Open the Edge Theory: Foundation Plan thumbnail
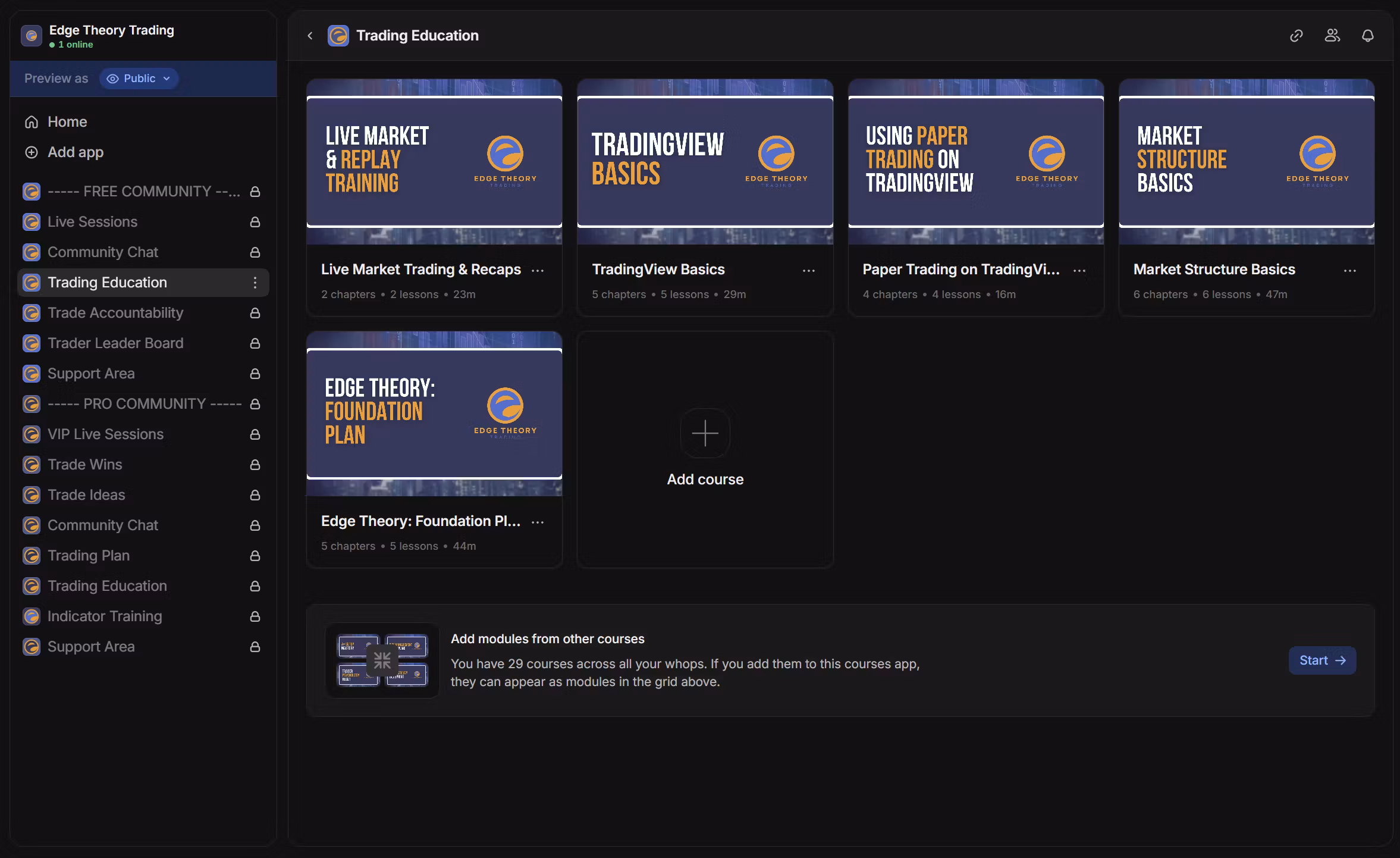Screen dimensions: 1400x858 tap(434, 414)
